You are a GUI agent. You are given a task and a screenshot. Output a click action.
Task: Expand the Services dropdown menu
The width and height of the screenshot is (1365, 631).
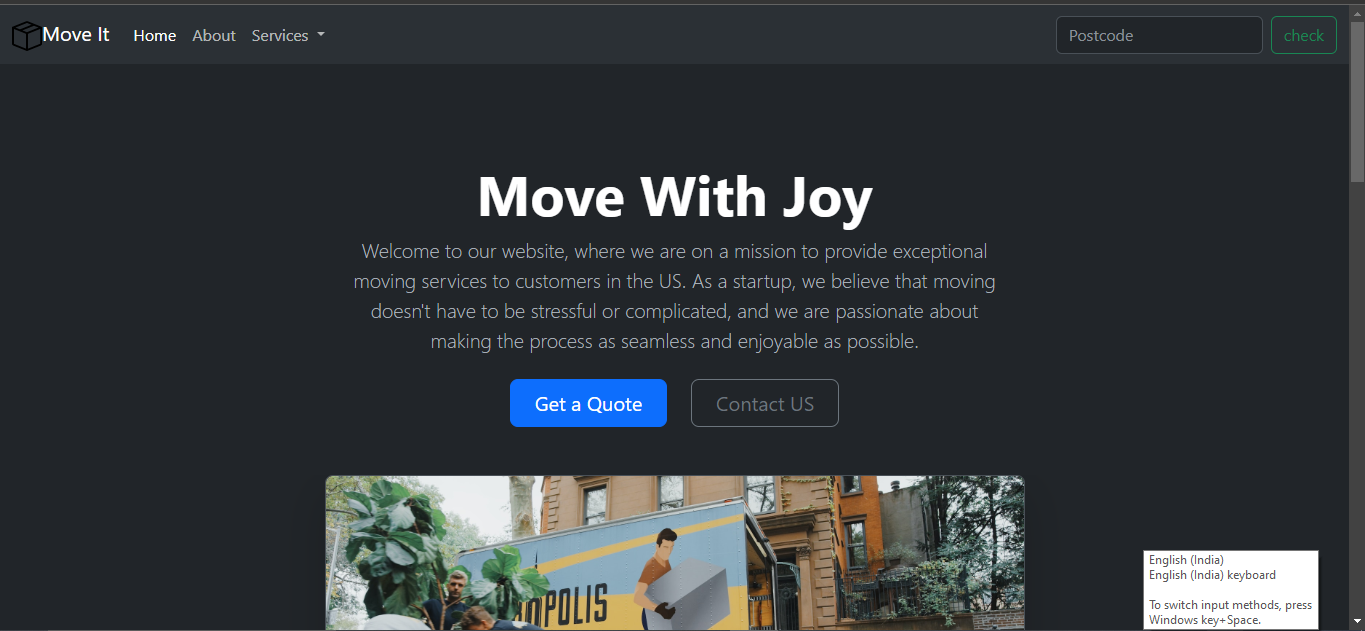(x=288, y=36)
